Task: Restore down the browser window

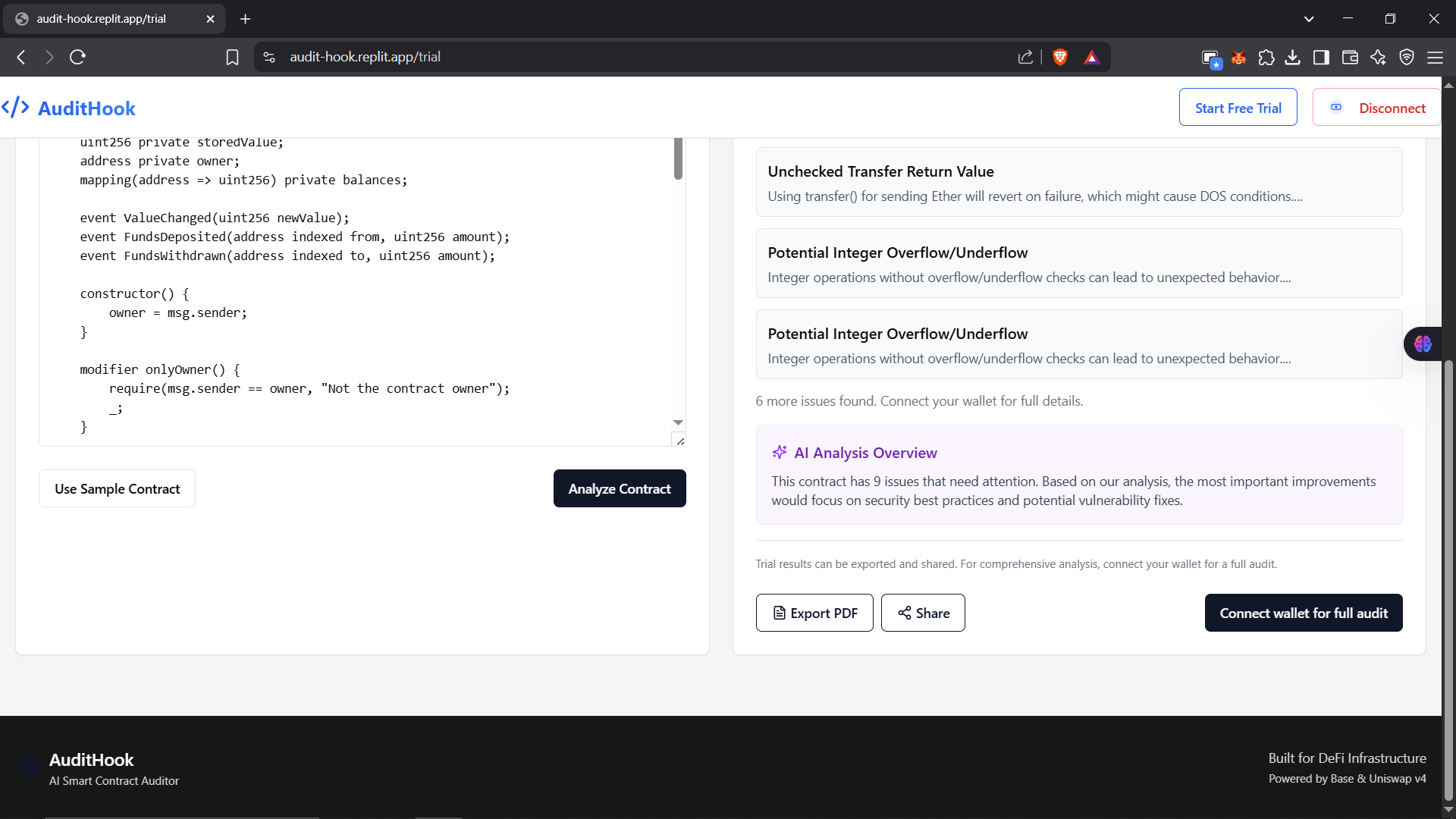Action: 1390,19
